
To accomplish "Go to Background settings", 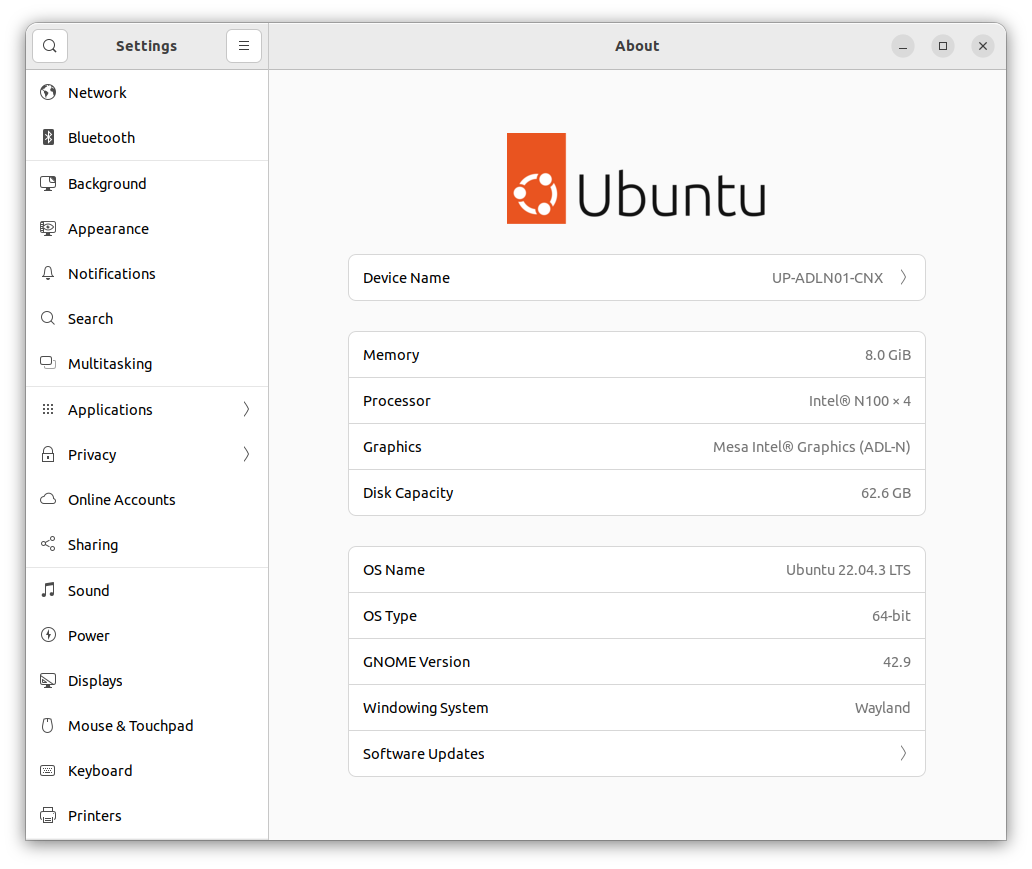I will (x=147, y=183).
